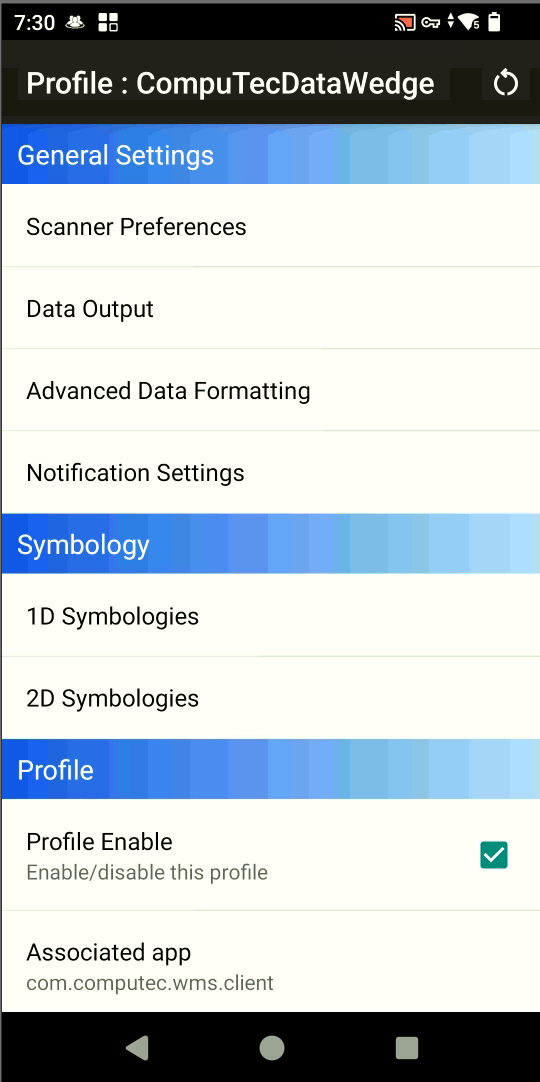The height and width of the screenshot is (1082, 540).
Task: Tap the 7:30 clock in status bar
Action: click(x=34, y=23)
